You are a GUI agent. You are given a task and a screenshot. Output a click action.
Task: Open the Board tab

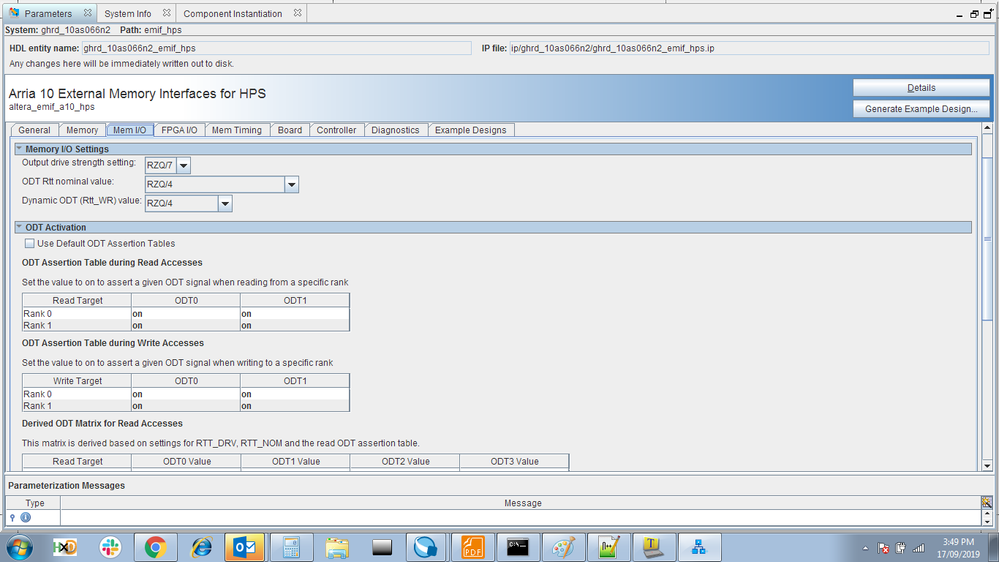(x=290, y=130)
